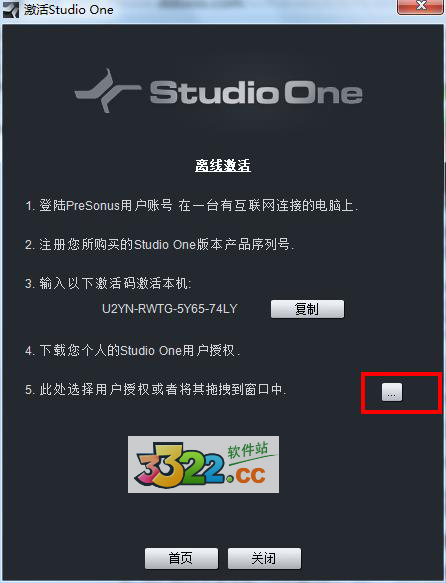Click the green 软件站 text in banner
The width and height of the screenshot is (446, 583).
248,451
